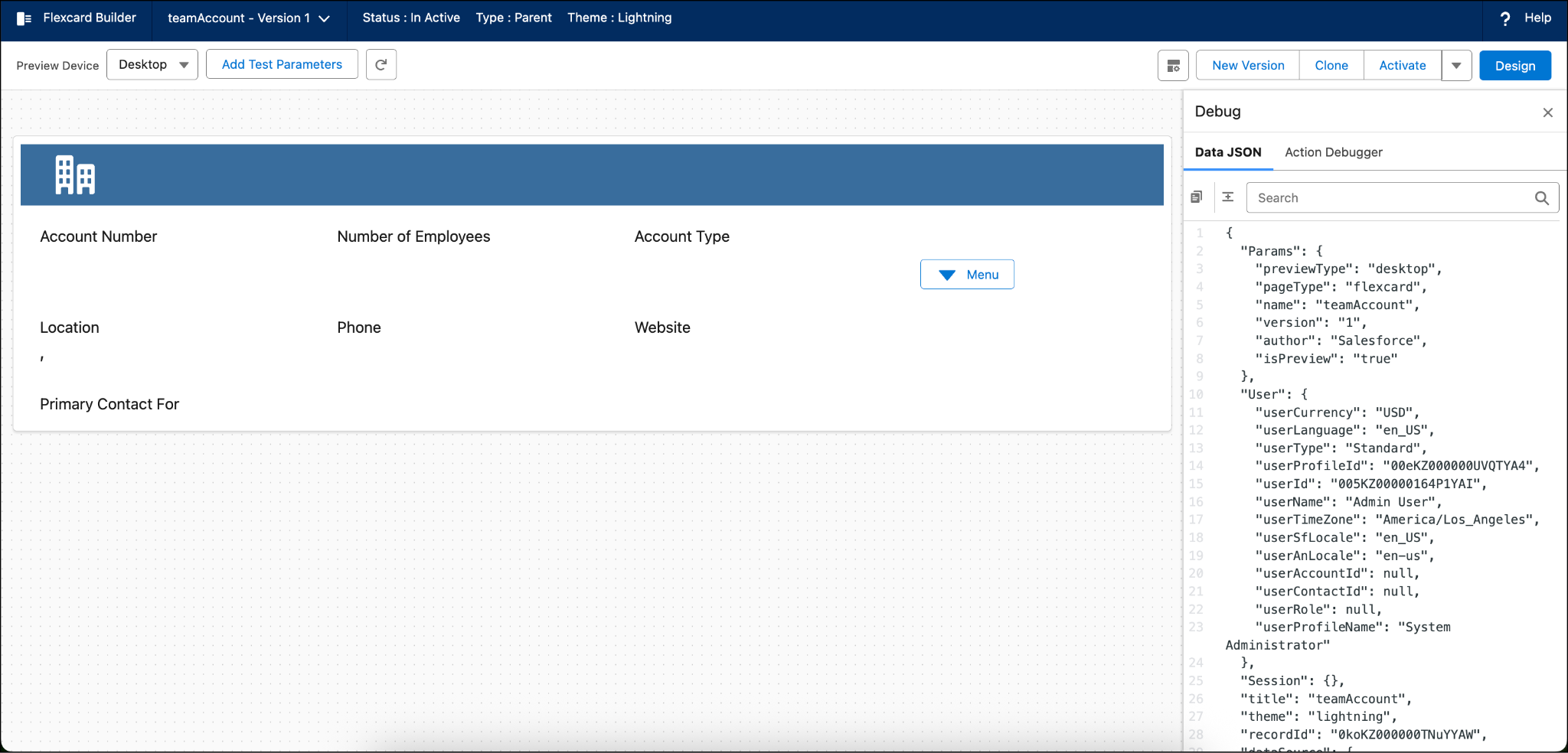Click the "userProfileId" JSON line

pyautogui.click(x=1397, y=466)
